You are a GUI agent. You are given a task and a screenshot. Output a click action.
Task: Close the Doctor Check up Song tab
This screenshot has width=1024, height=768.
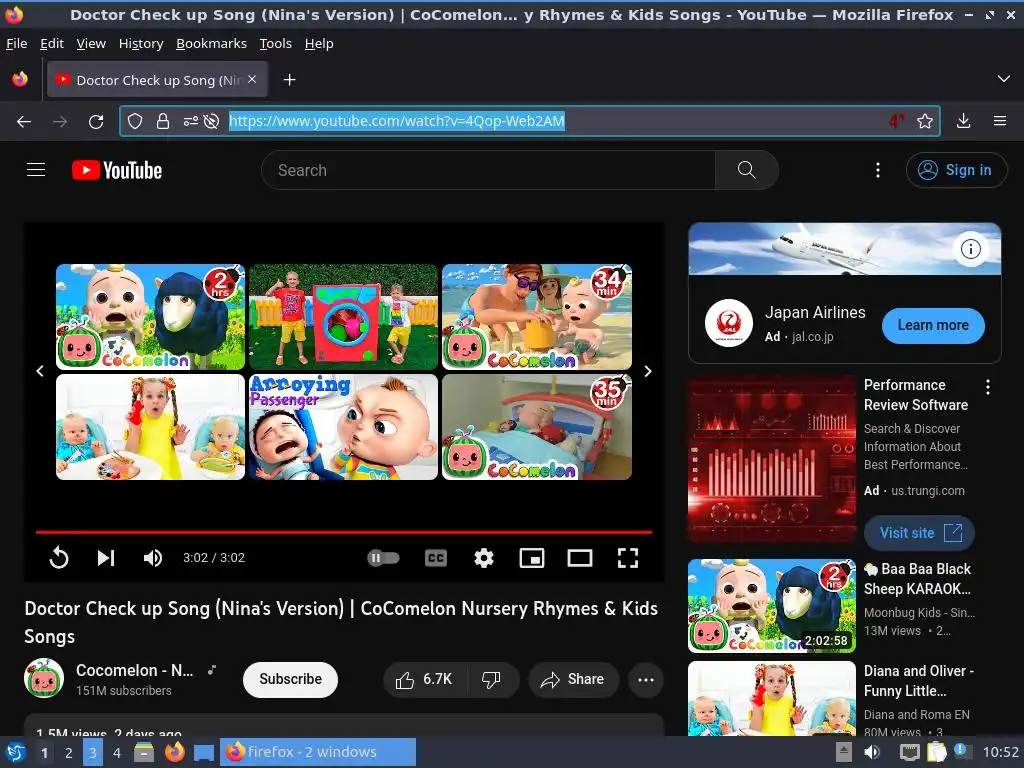pyautogui.click(x=252, y=79)
